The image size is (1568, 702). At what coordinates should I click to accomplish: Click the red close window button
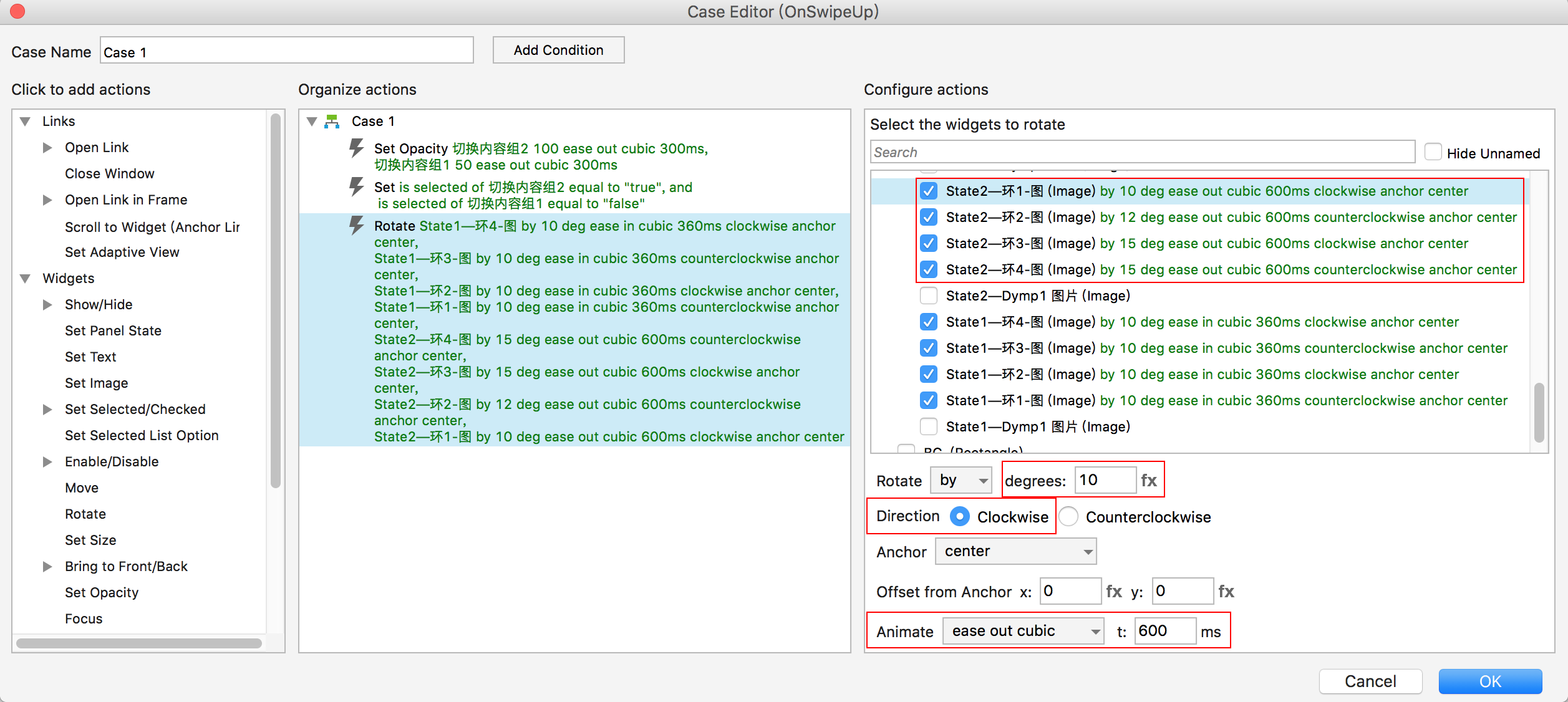pyautogui.click(x=17, y=11)
